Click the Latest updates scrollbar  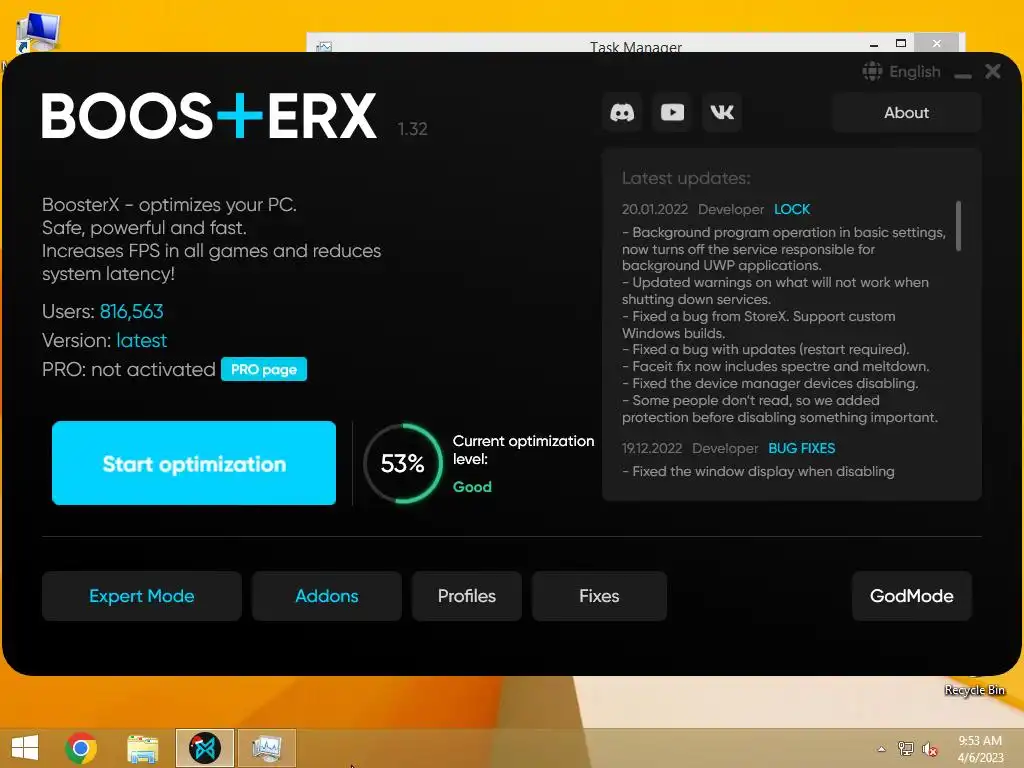(959, 226)
